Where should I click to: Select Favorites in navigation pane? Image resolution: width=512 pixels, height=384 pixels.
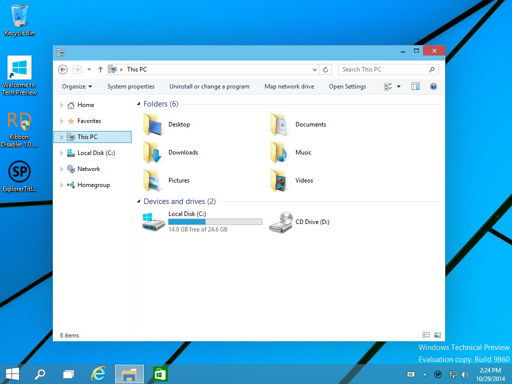(x=89, y=121)
